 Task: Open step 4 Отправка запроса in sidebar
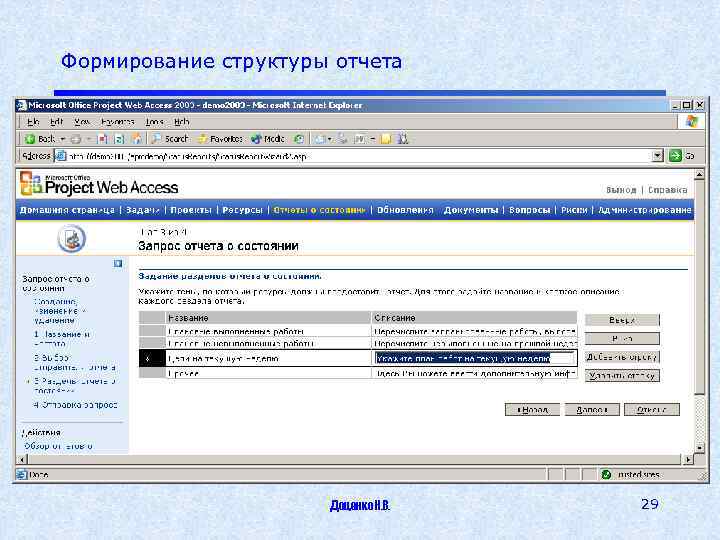pos(76,405)
